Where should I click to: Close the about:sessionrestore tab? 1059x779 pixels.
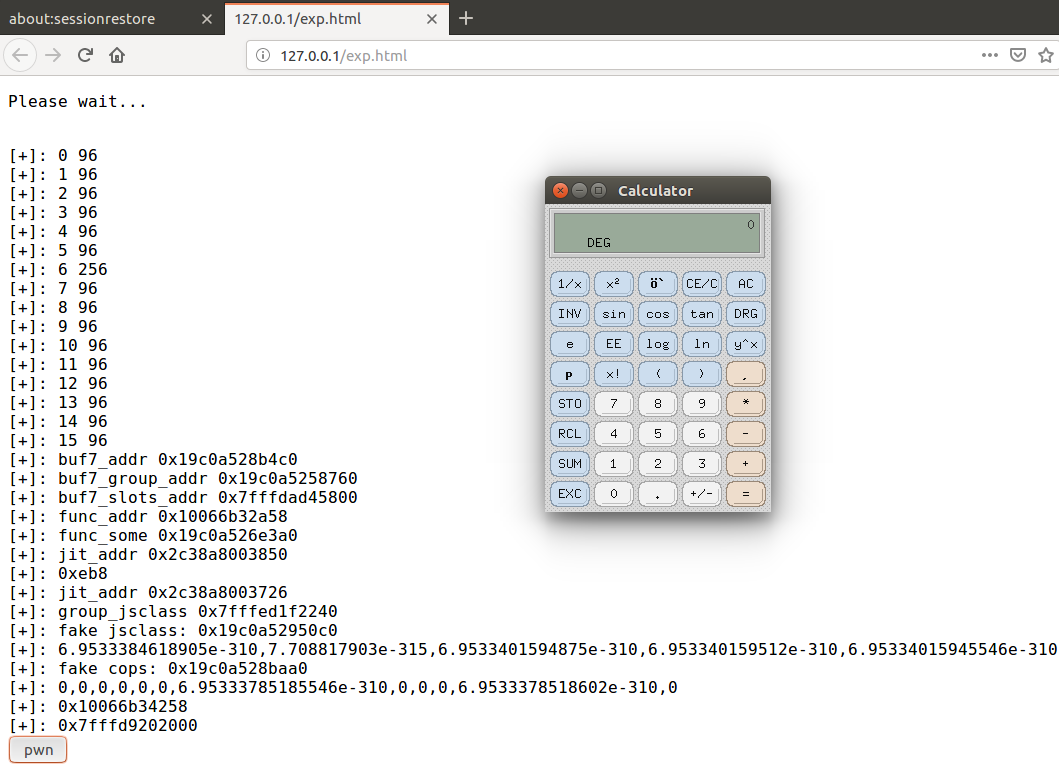207,19
